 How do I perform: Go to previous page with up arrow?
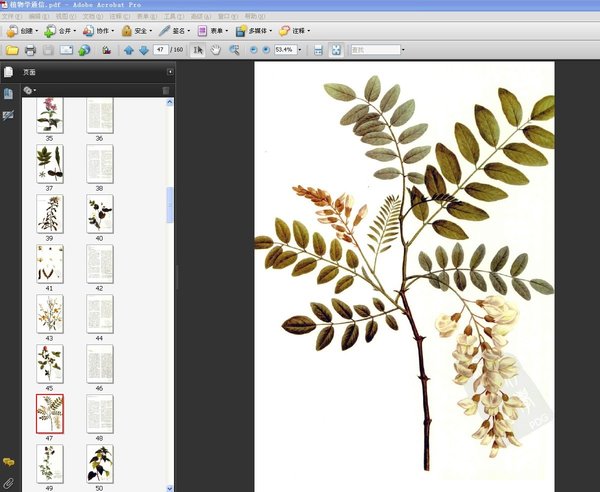click(128, 50)
